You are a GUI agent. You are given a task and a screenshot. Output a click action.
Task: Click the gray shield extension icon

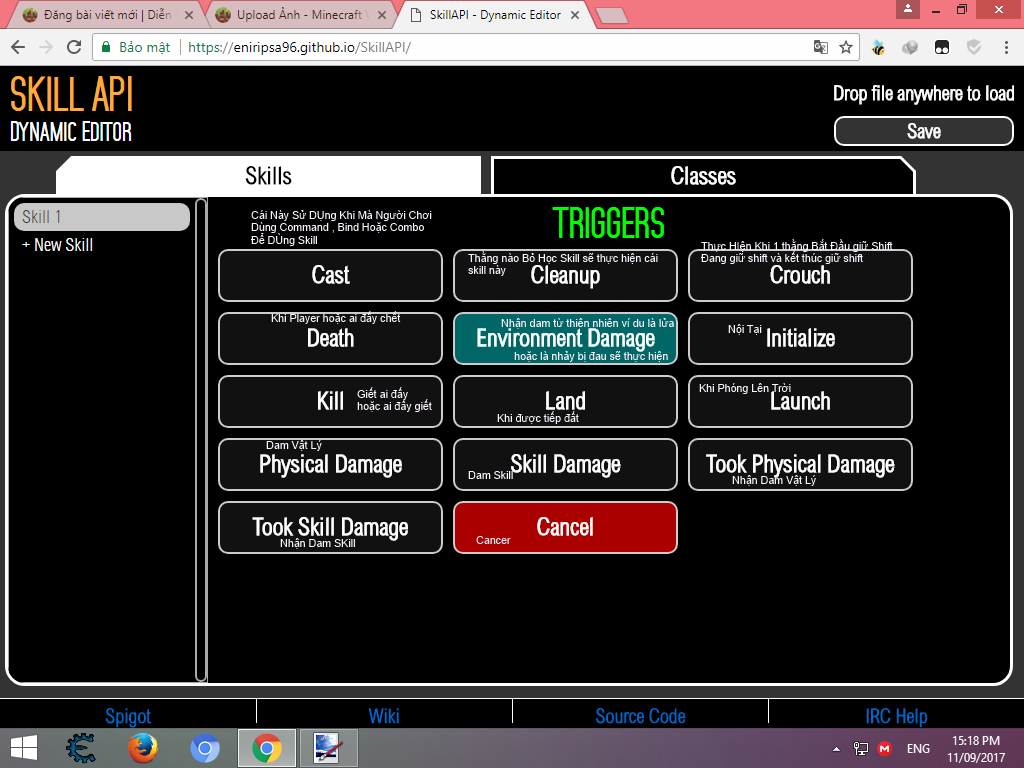tap(974, 47)
